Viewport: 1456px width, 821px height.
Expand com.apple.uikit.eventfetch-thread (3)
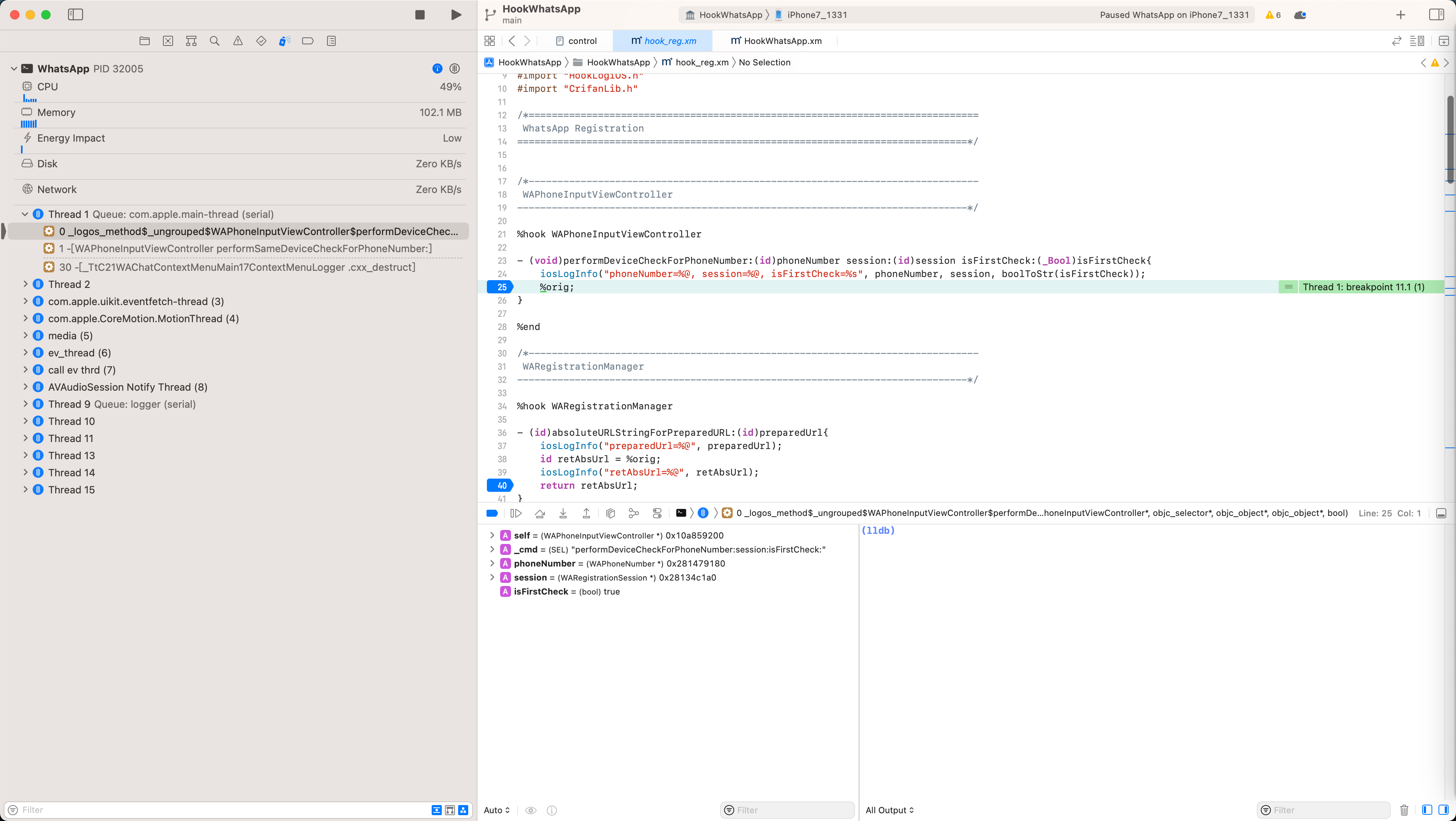click(x=25, y=302)
